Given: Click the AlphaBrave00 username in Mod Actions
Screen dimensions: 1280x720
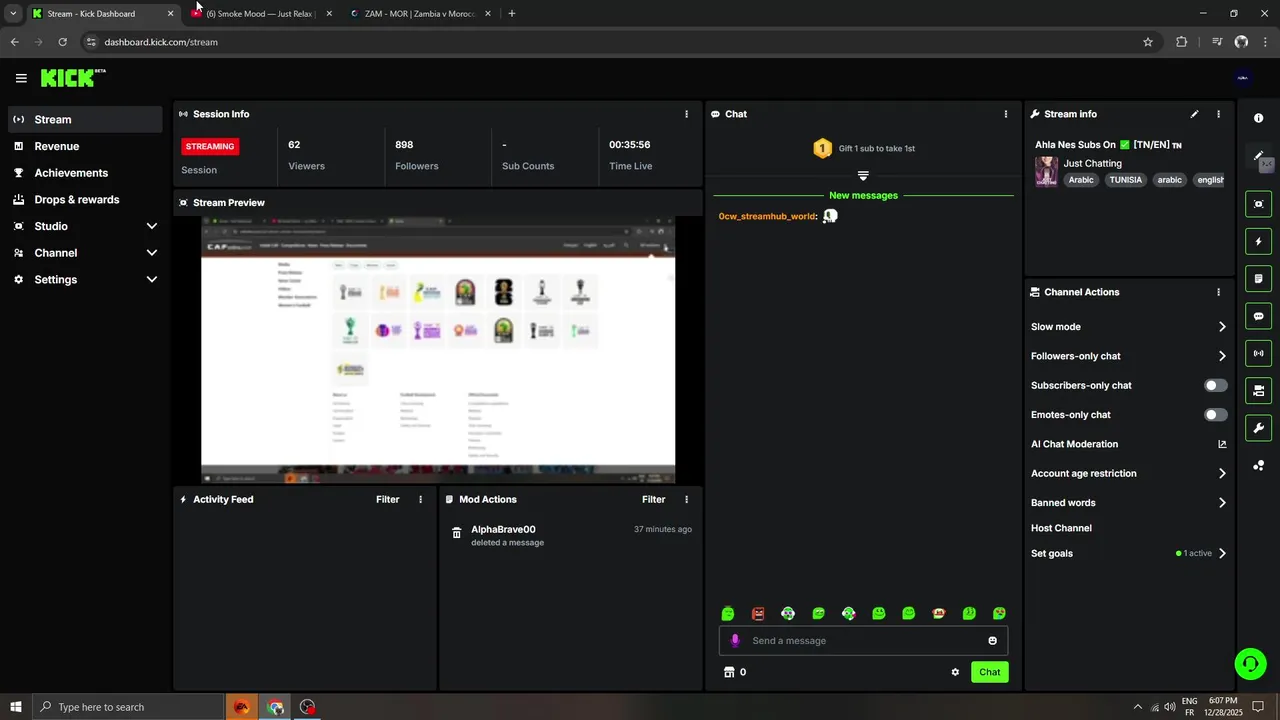Looking at the screenshot, I should [503, 529].
